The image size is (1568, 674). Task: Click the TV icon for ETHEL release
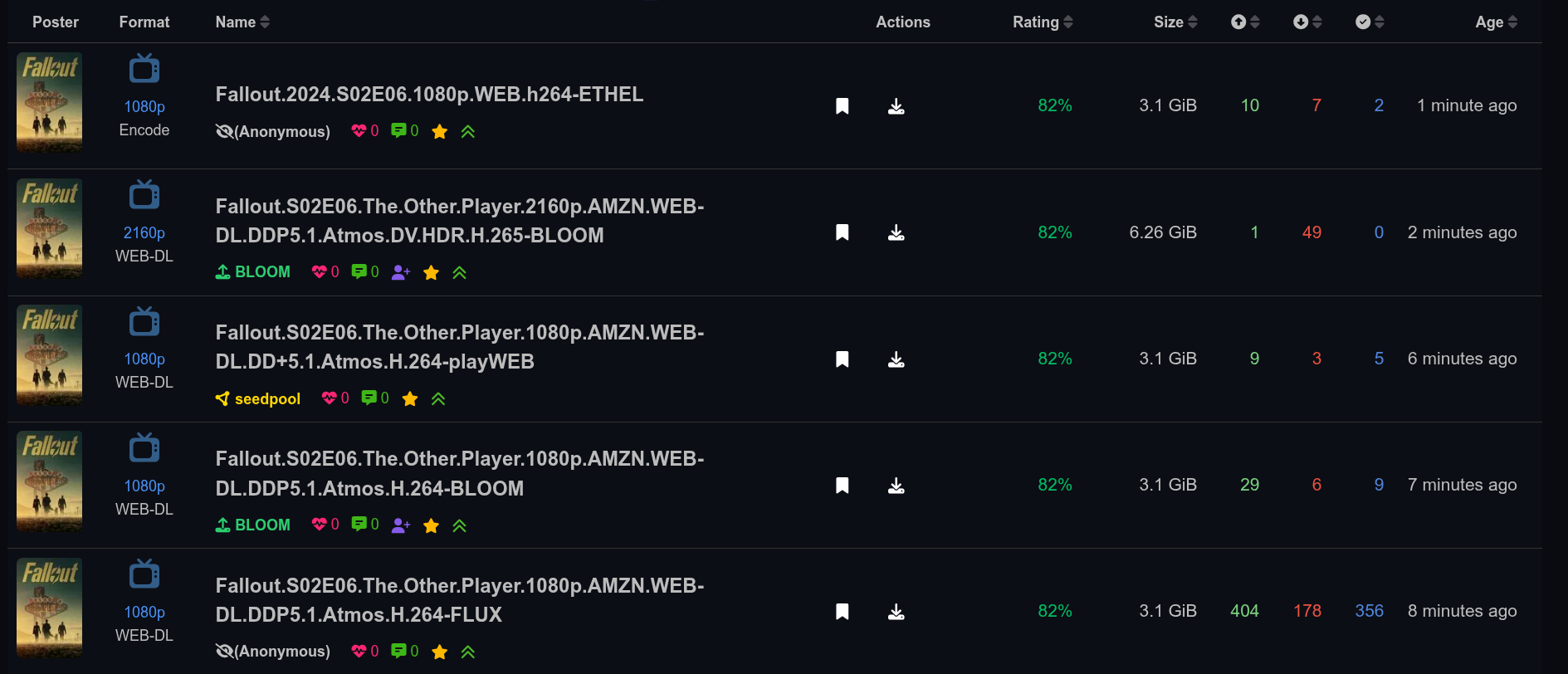pyautogui.click(x=144, y=69)
